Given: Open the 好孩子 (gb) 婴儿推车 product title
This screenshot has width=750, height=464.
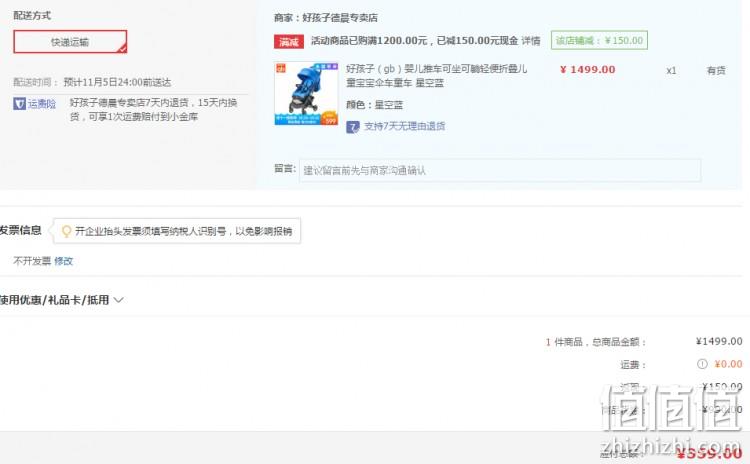Looking at the screenshot, I should pos(436,76).
